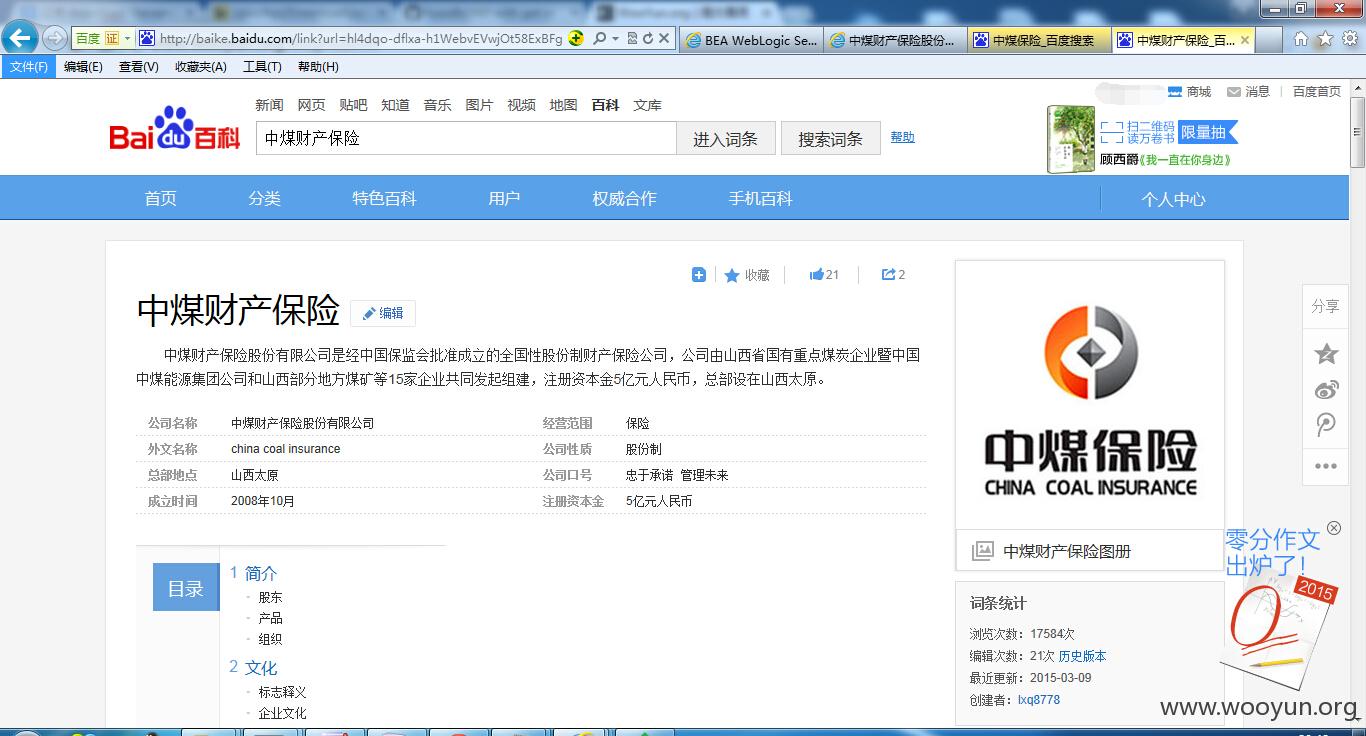Click the book cover ad thumbnail
Viewport: 1366px width, 736px height.
(1070, 139)
